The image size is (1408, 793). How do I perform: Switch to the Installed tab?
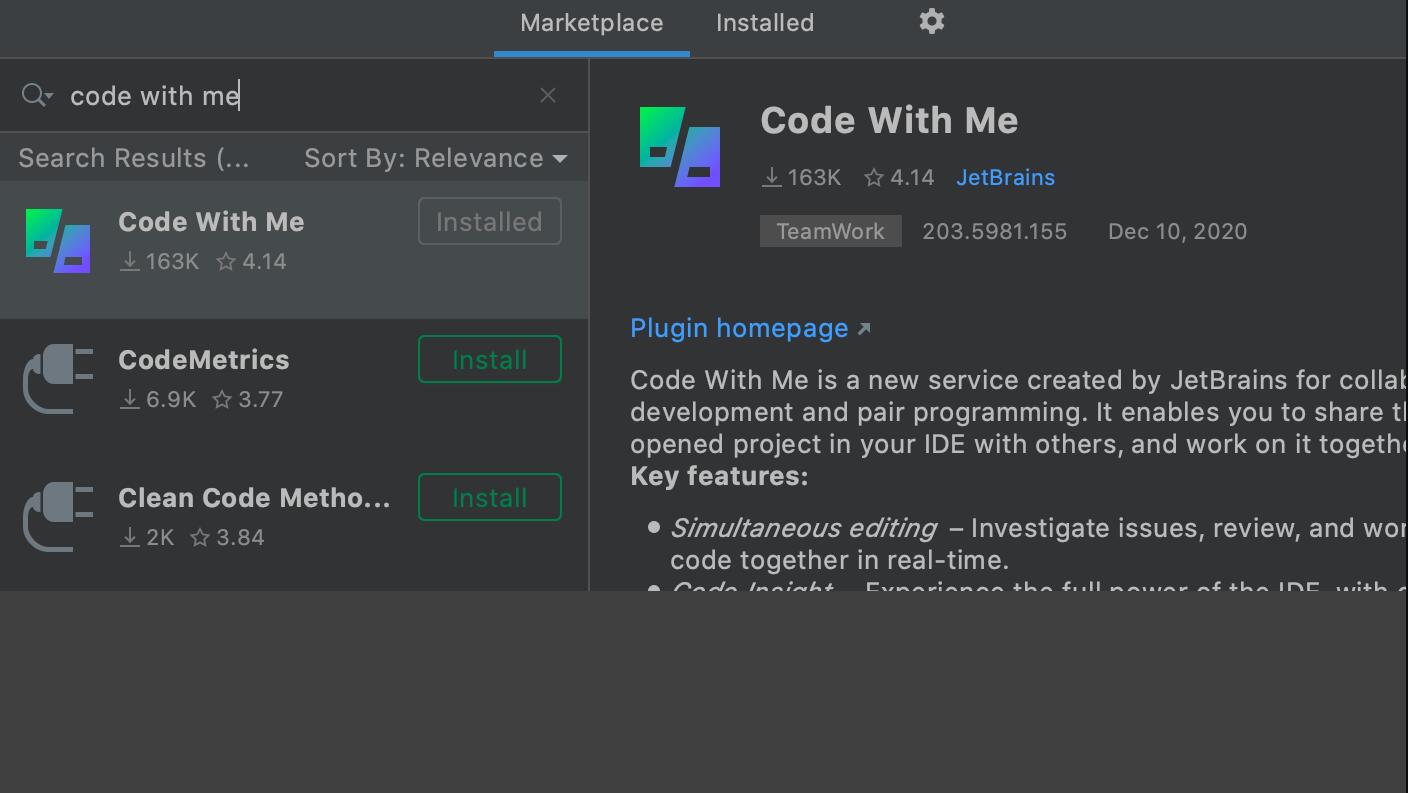click(x=765, y=23)
